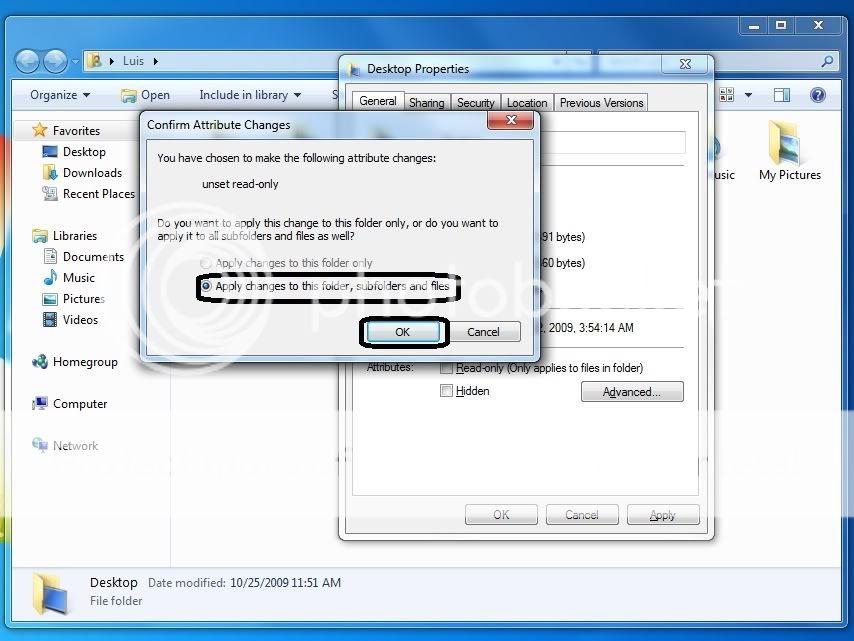
Task: Switch to the Sharing tab
Action: click(x=426, y=101)
